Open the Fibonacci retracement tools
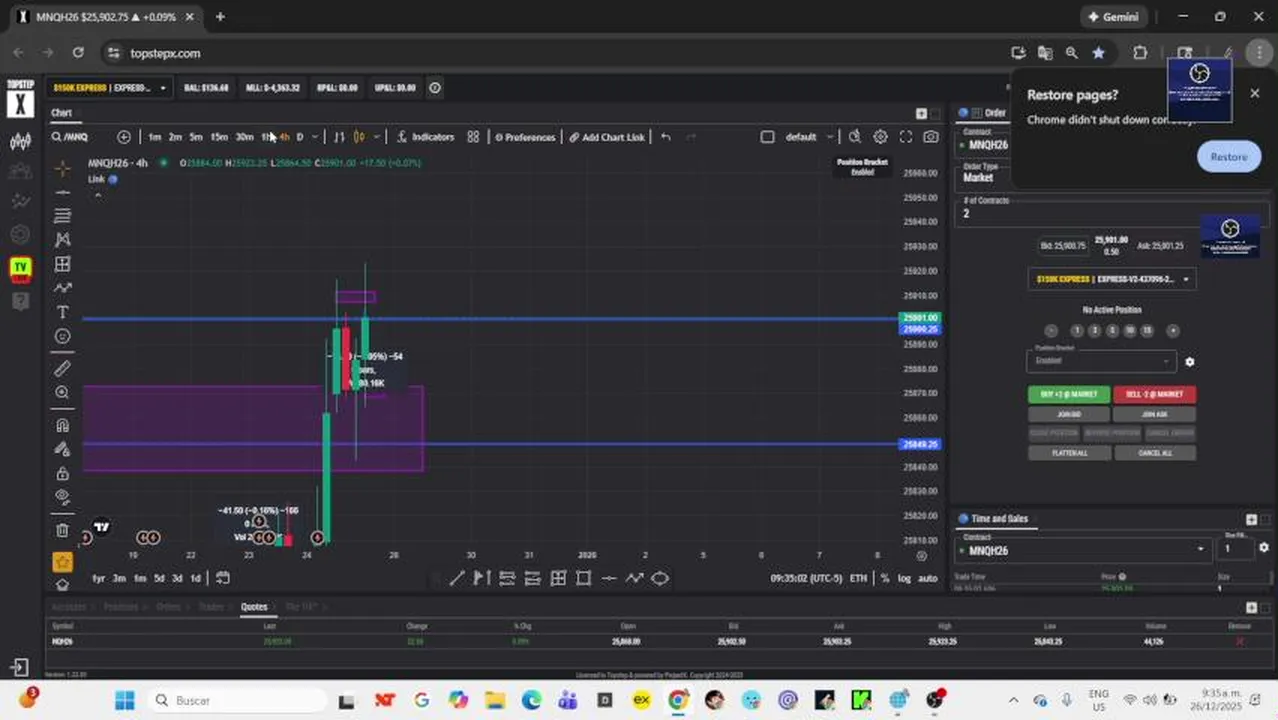This screenshot has height=720, width=1278. pyautogui.click(x=62, y=216)
